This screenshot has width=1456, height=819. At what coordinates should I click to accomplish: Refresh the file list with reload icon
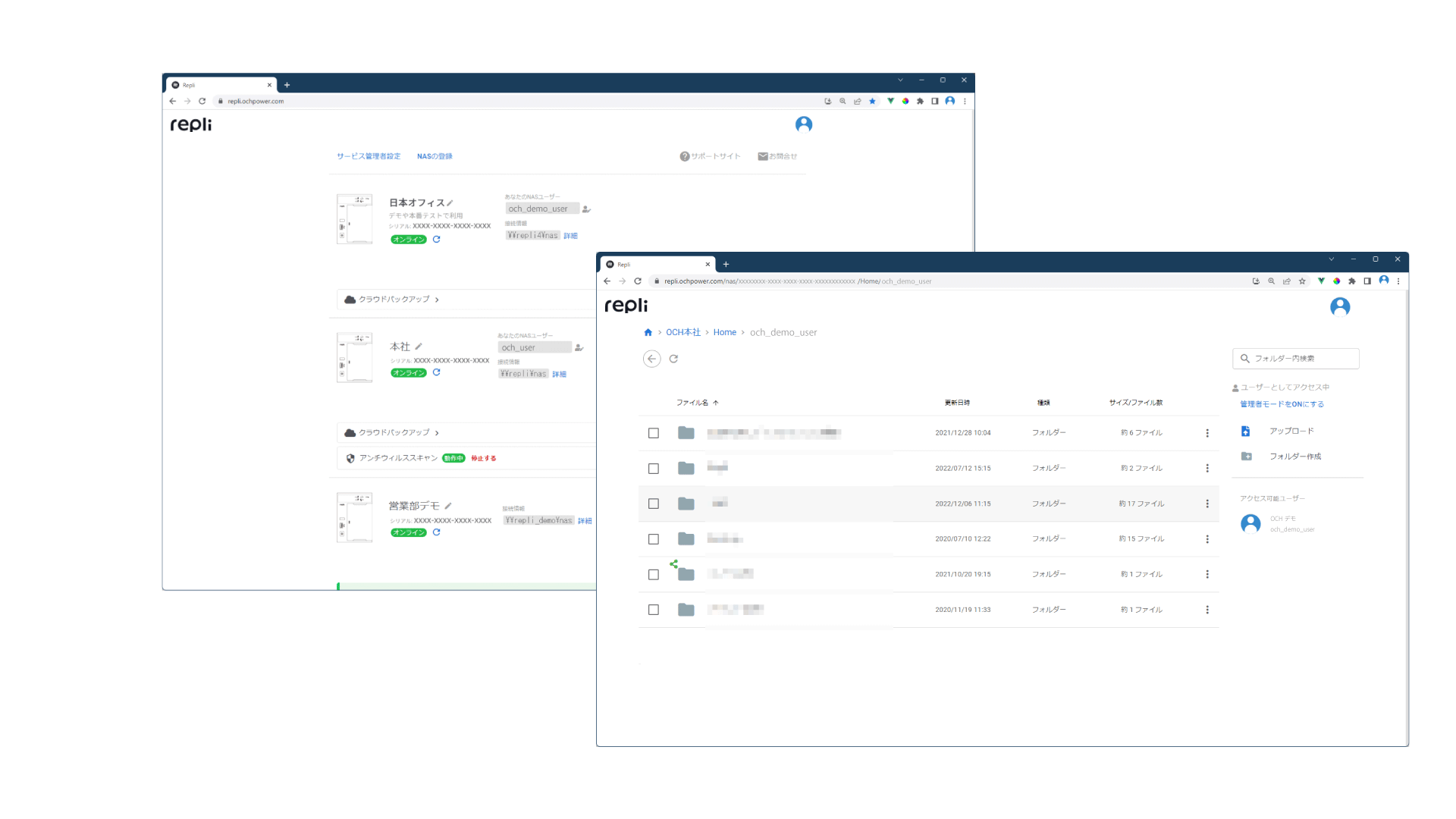coord(673,359)
